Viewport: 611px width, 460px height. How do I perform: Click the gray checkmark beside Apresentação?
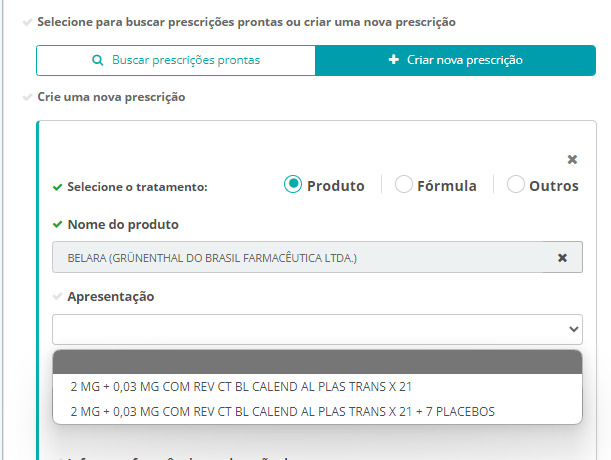(x=57, y=296)
